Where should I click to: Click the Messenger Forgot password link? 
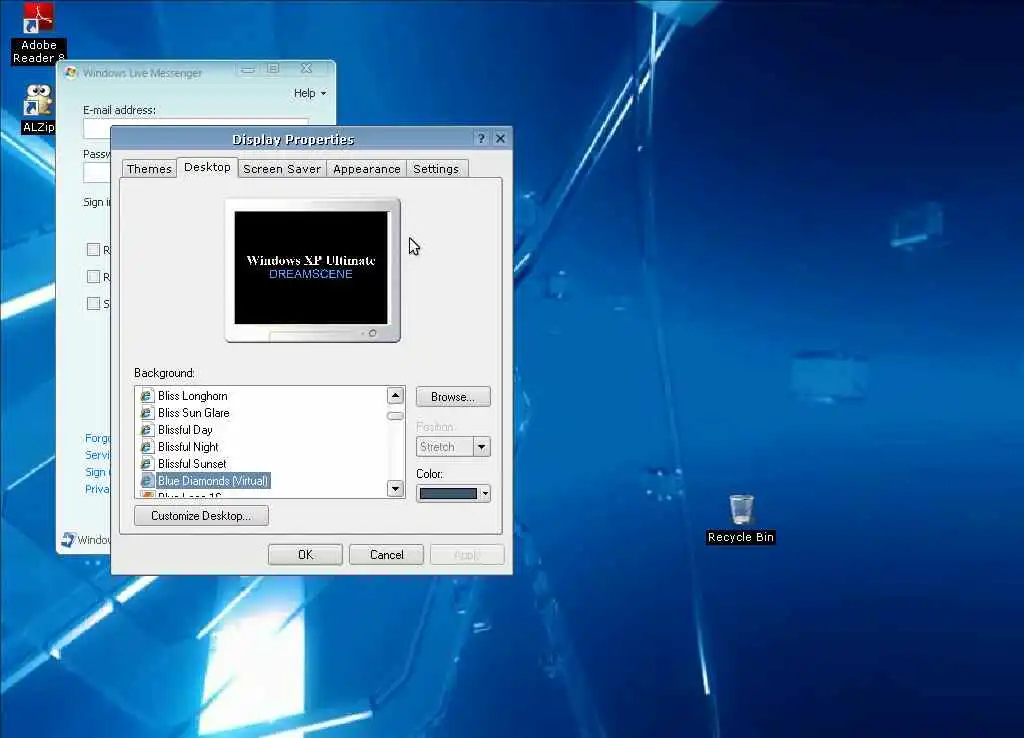click(x=97, y=438)
